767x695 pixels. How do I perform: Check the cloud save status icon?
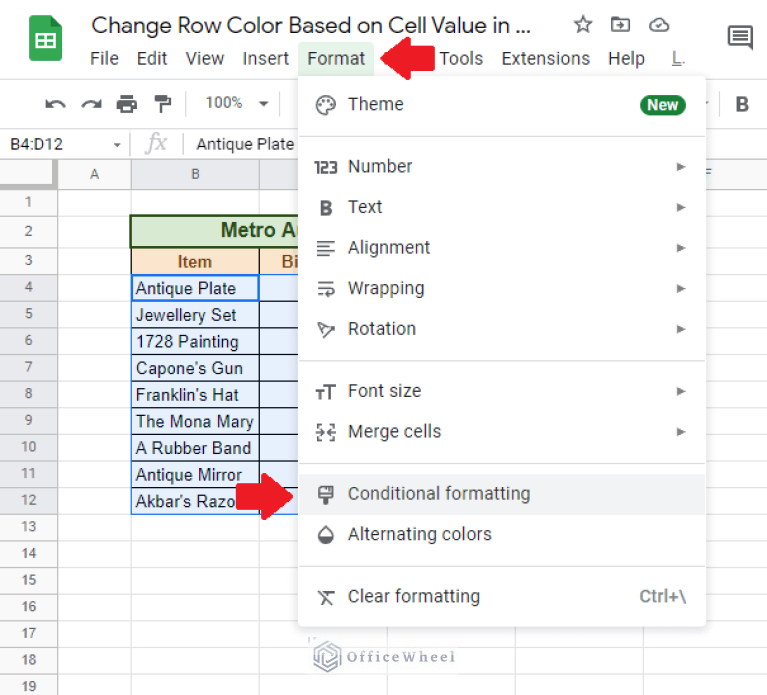click(x=658, y=25)
